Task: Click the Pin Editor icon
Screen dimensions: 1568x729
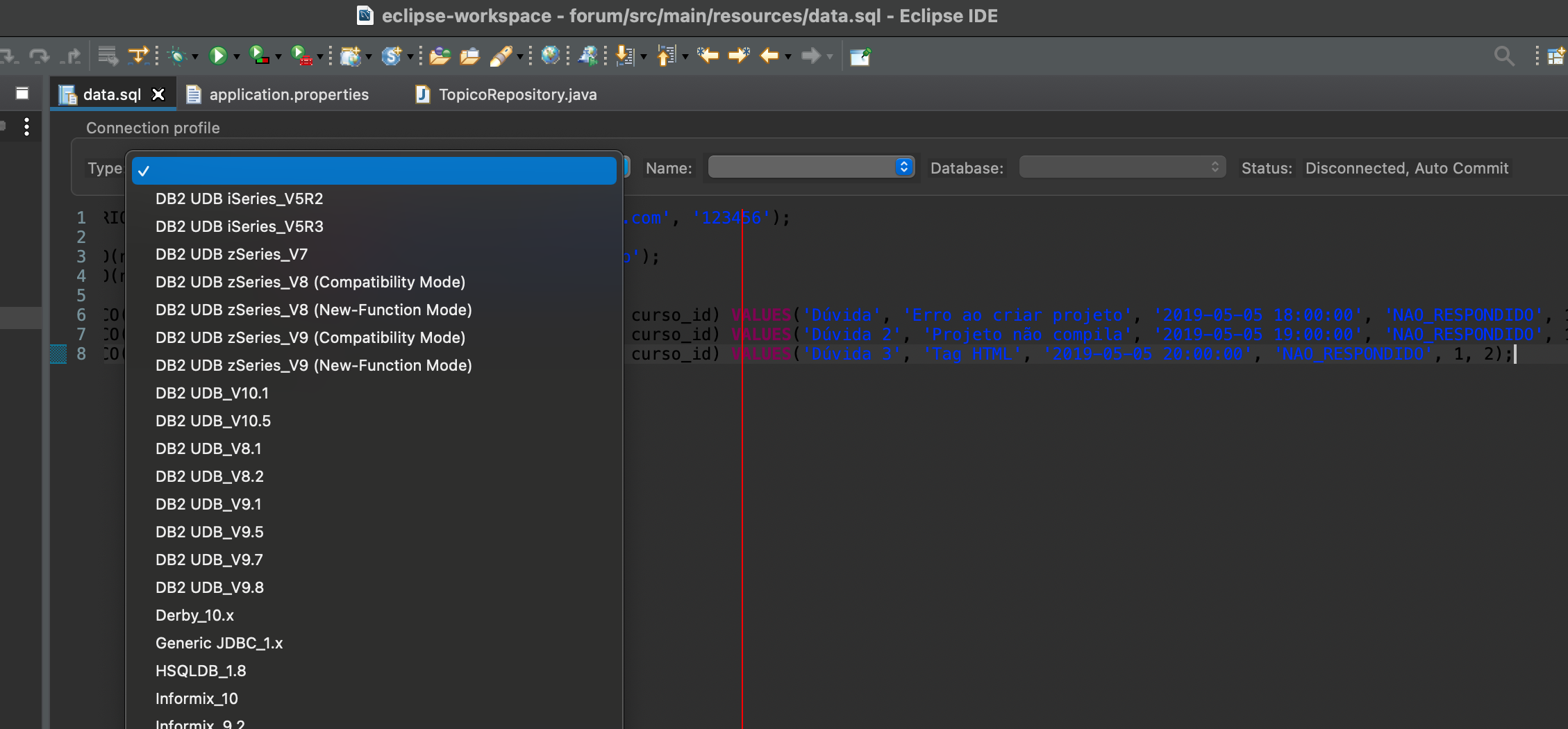Action: pyautogui.click(x=860, y=56)
